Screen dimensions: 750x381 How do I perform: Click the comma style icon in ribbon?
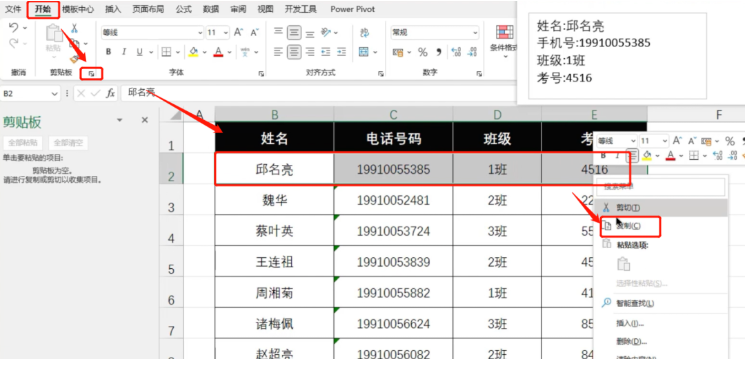tap(439, 52)
